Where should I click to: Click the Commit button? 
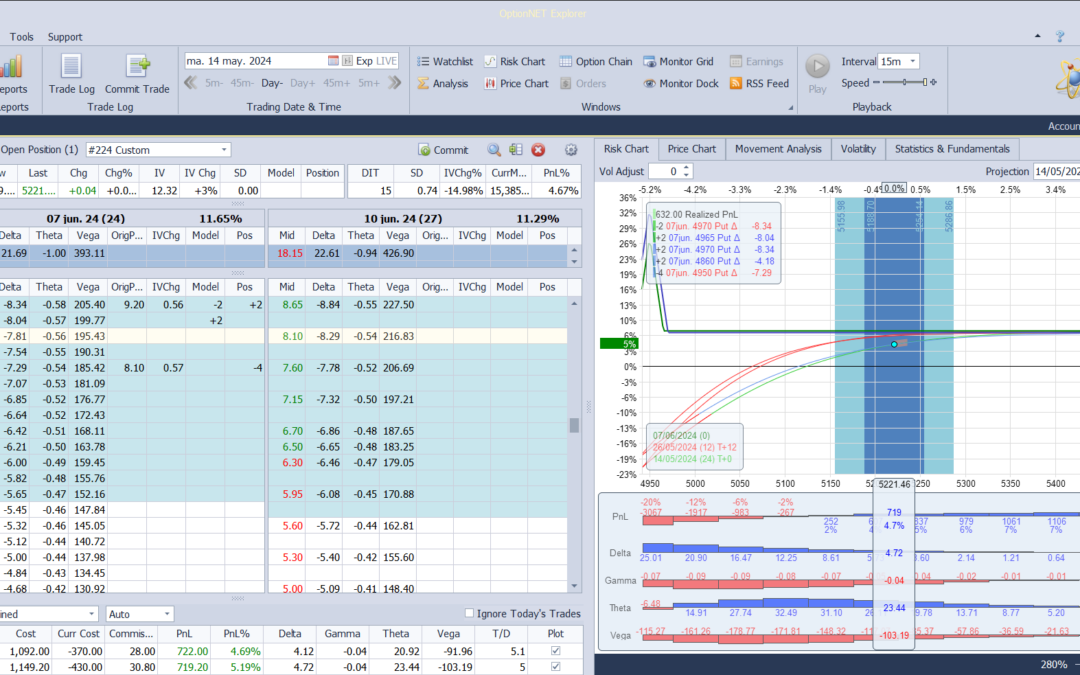click(x=443, y=149)
